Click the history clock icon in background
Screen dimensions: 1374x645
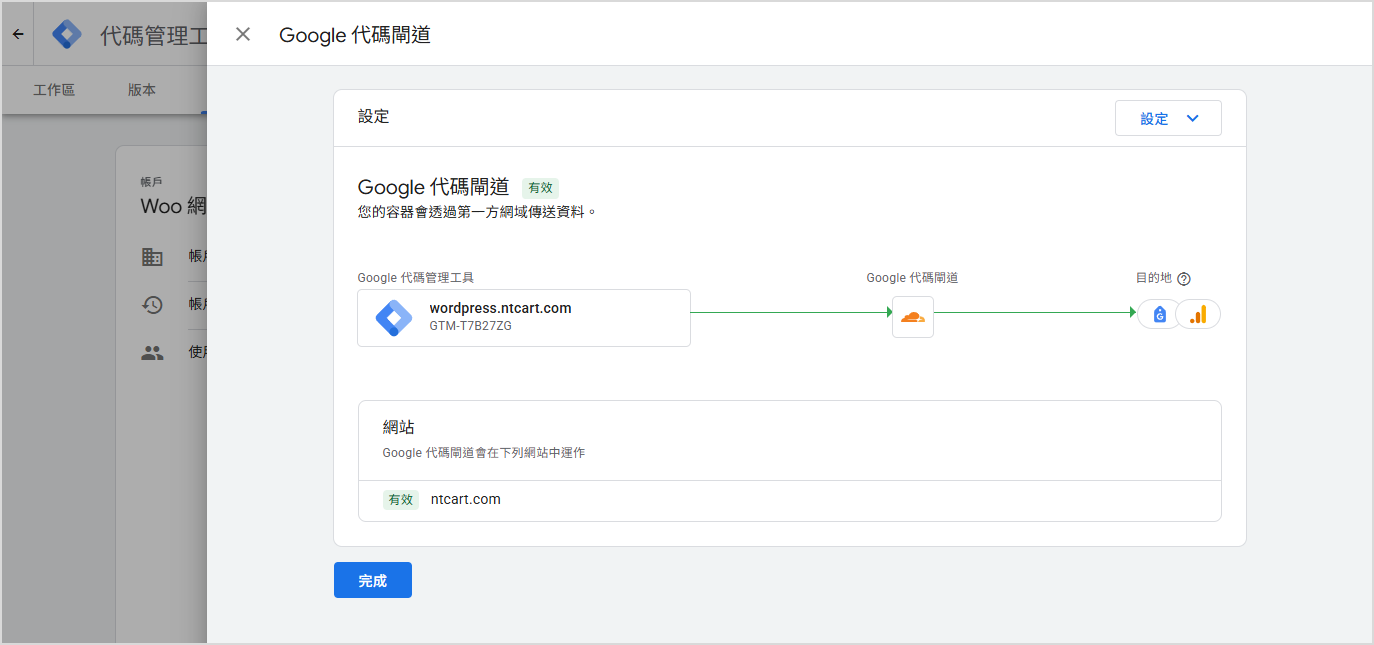[x=152, y=305]
